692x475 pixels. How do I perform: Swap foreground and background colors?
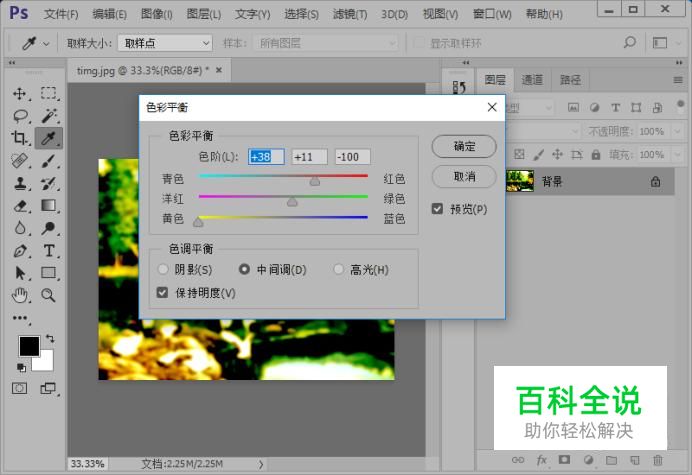[50, 339]
